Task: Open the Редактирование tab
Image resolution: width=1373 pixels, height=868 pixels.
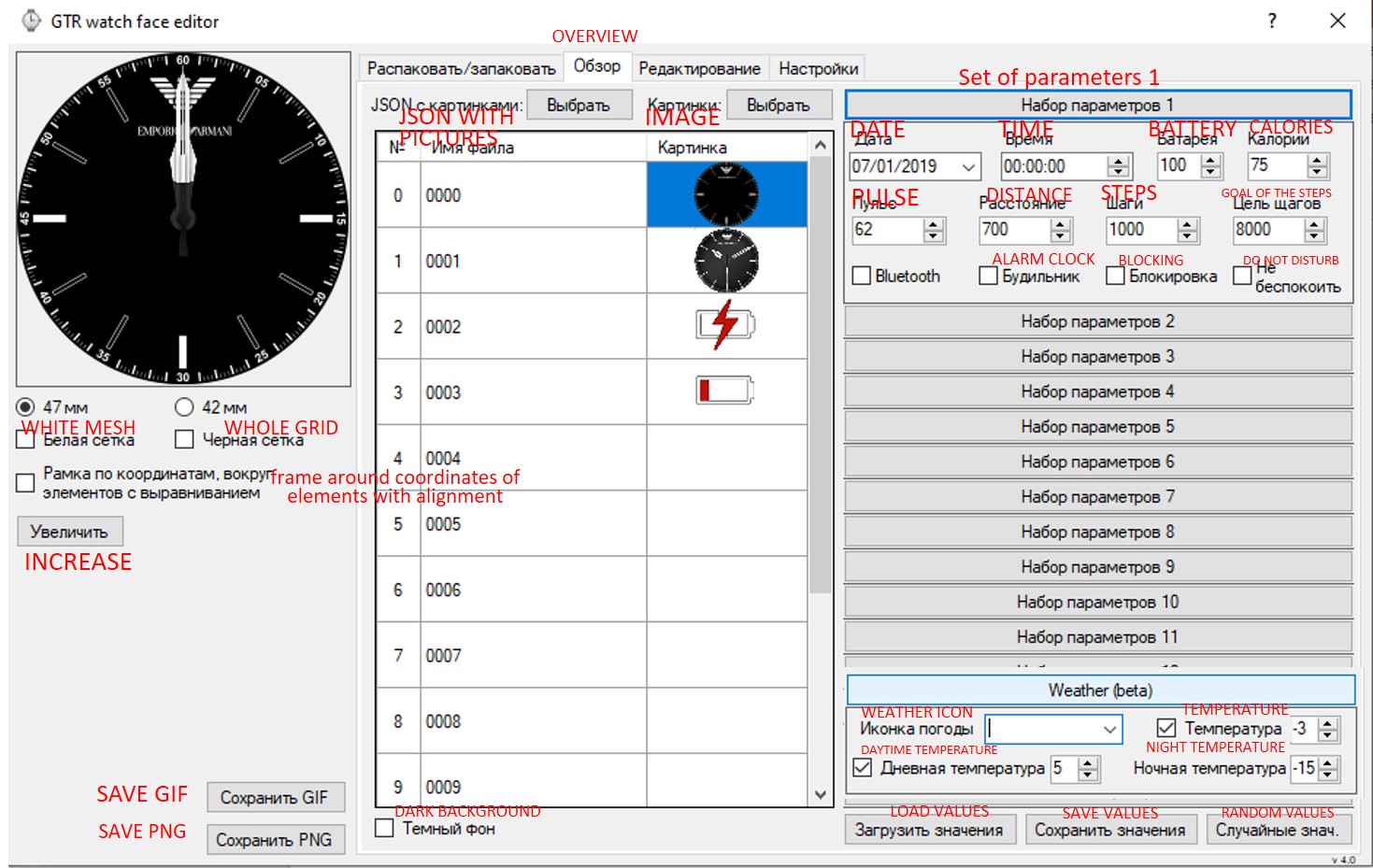Action: tap(699, 68)
